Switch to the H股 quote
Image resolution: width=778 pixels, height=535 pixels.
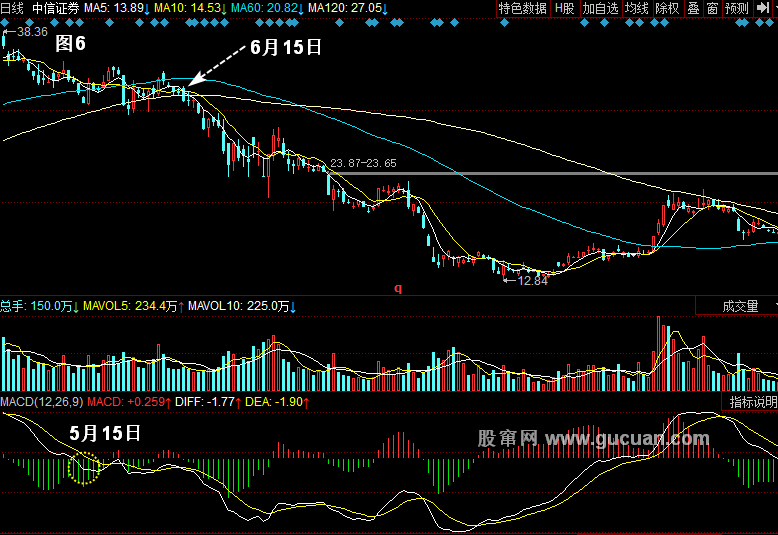click(x=565, y=8)
